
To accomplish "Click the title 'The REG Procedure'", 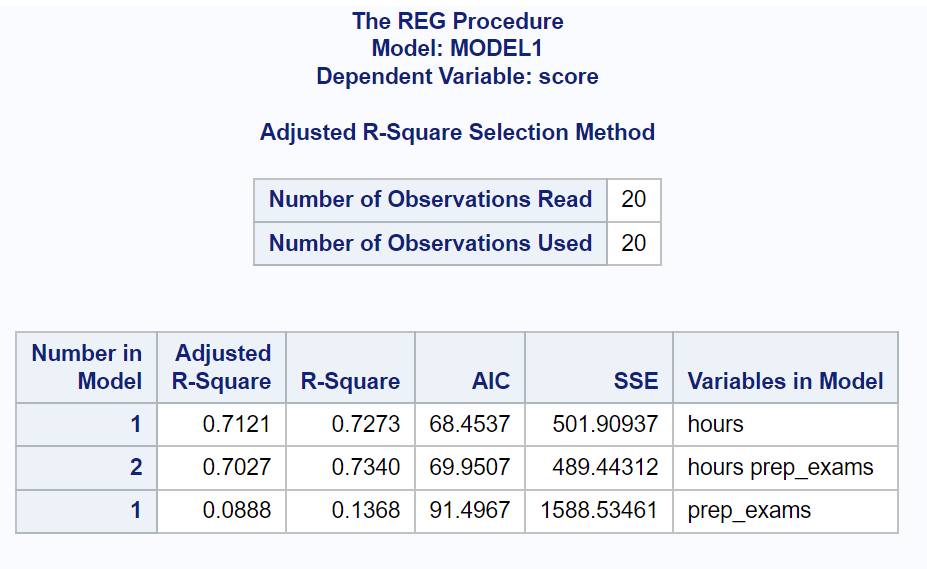I will coord(458,21).
